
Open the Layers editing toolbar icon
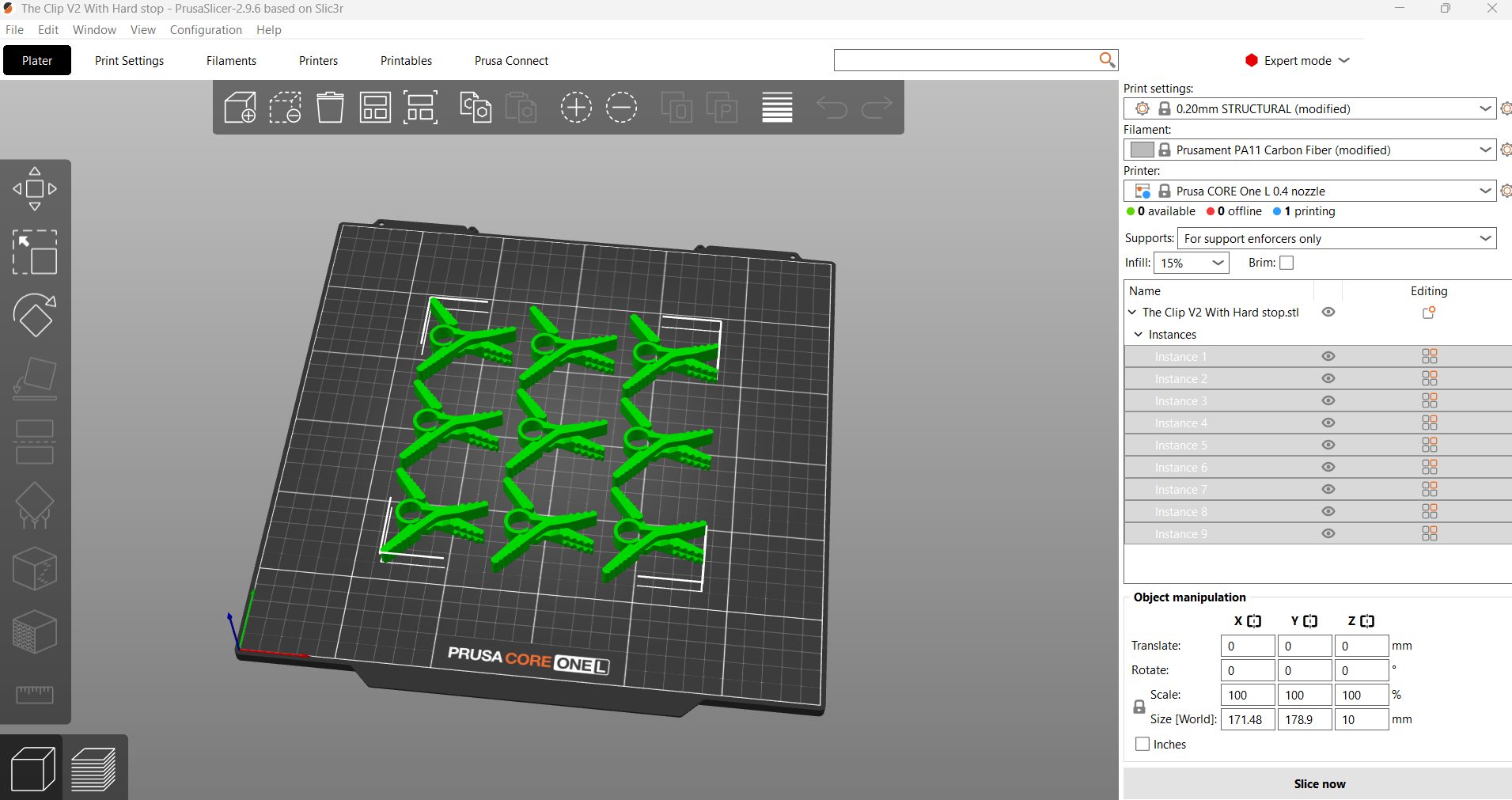pos(777,107)
